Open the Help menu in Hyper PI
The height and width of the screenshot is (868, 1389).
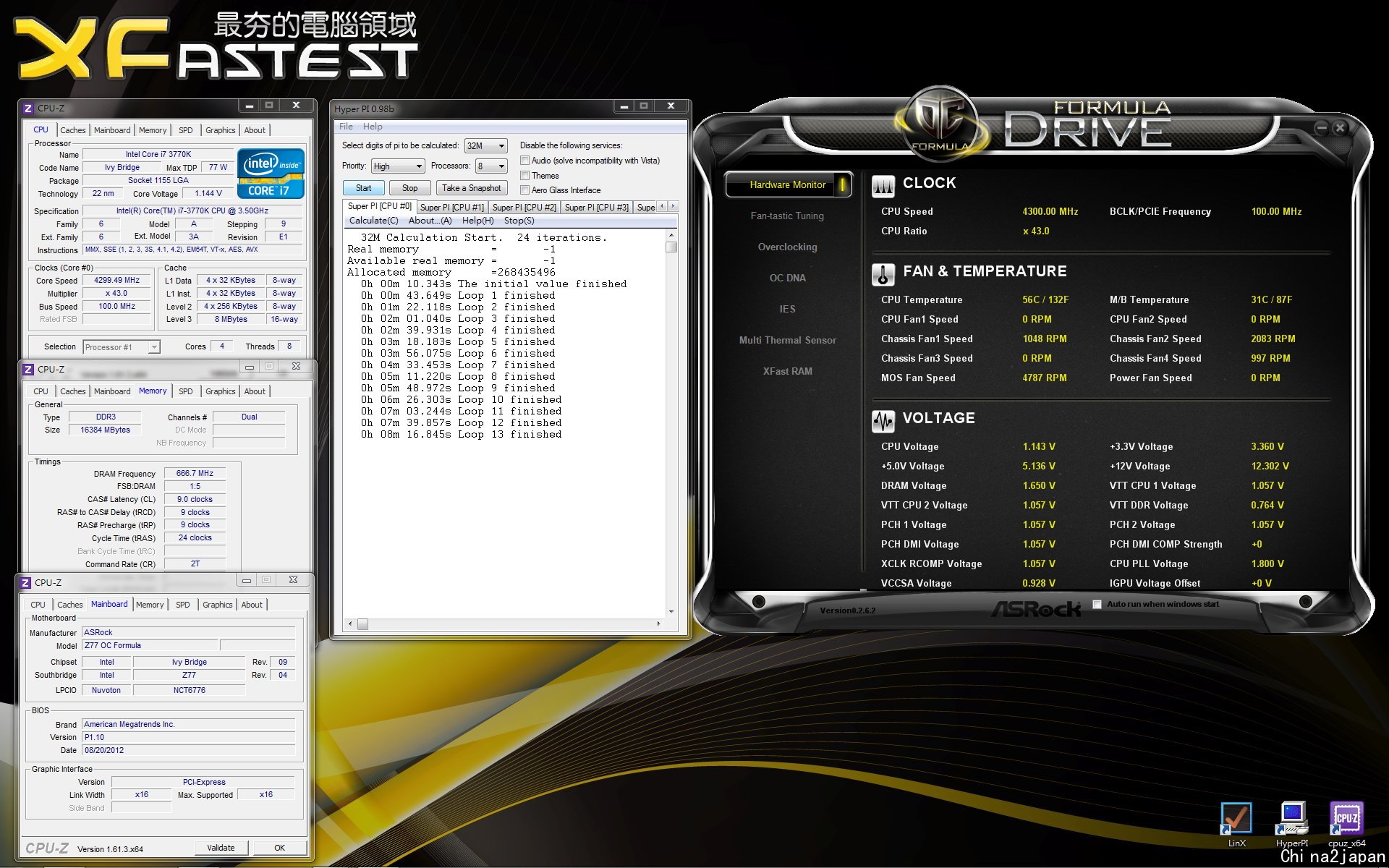tap(373, 127)
